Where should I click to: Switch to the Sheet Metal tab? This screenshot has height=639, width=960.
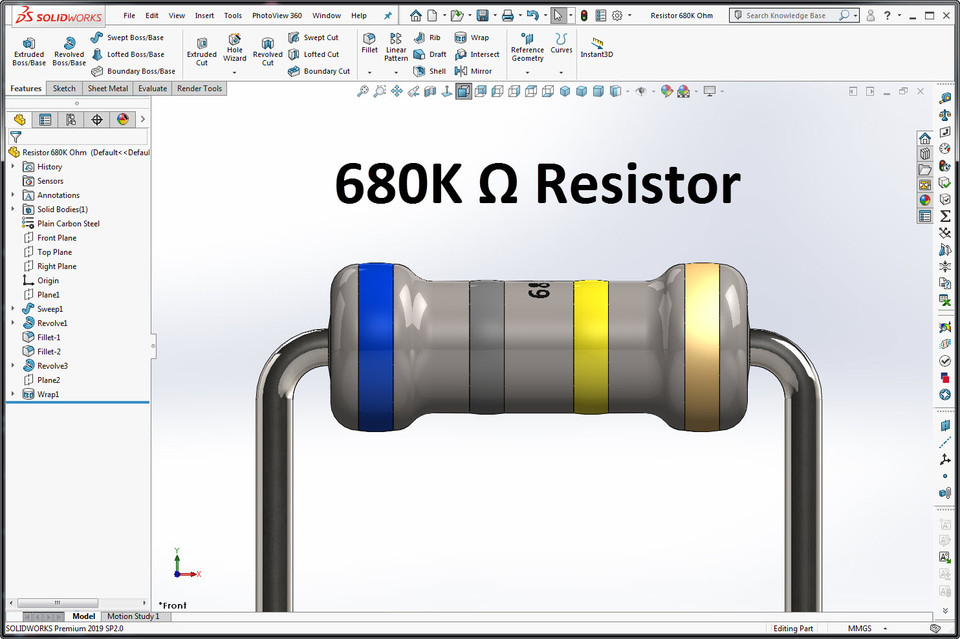coord(108,88)
